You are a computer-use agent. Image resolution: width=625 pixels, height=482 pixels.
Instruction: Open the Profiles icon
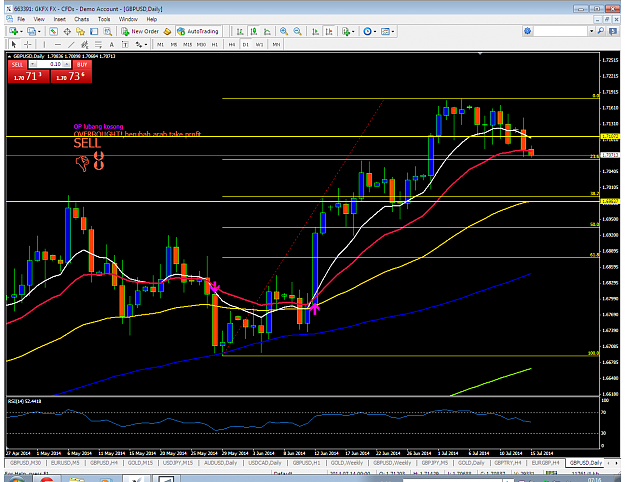pyautogui.click(x=31, y=31)
